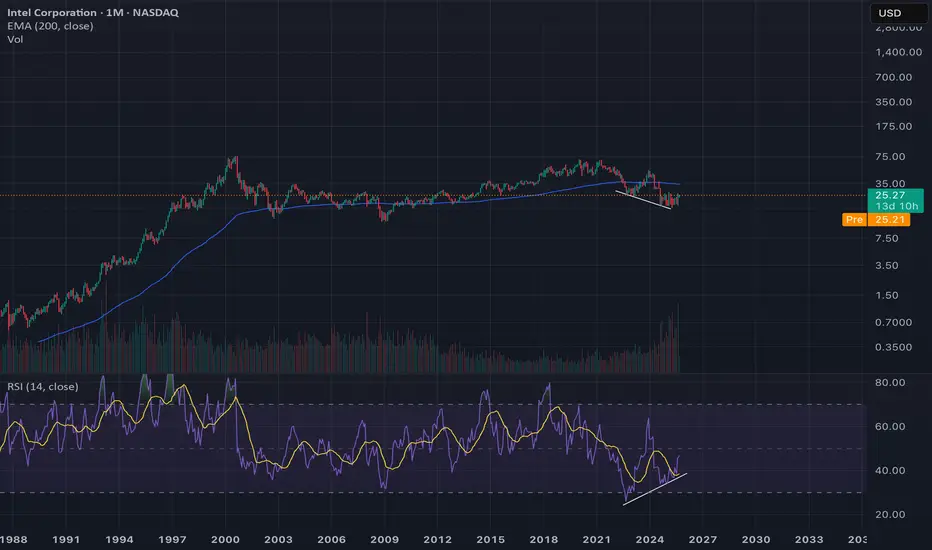Viewport: 932px width, 550px height.
Task: Click the 700.00 price axis label
Action: click(893, 77)
